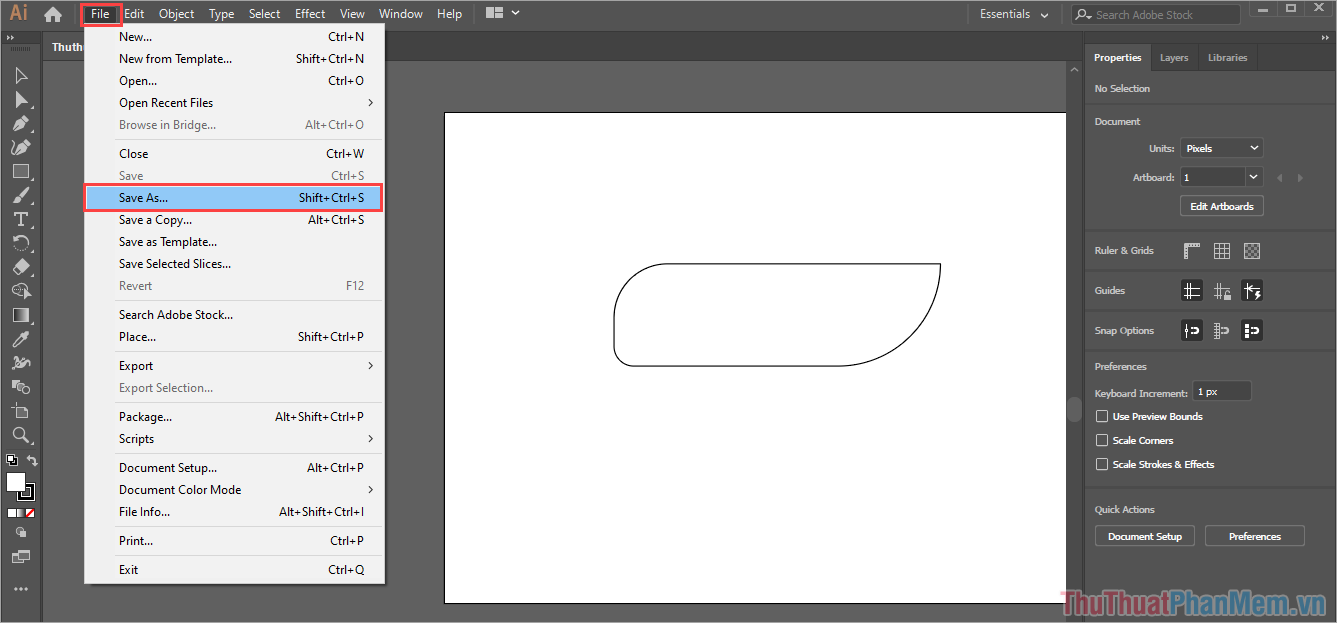This screenshot has width=1337, height=623.
Task: Choose Save As from File menu
Action: coord(233,198)
